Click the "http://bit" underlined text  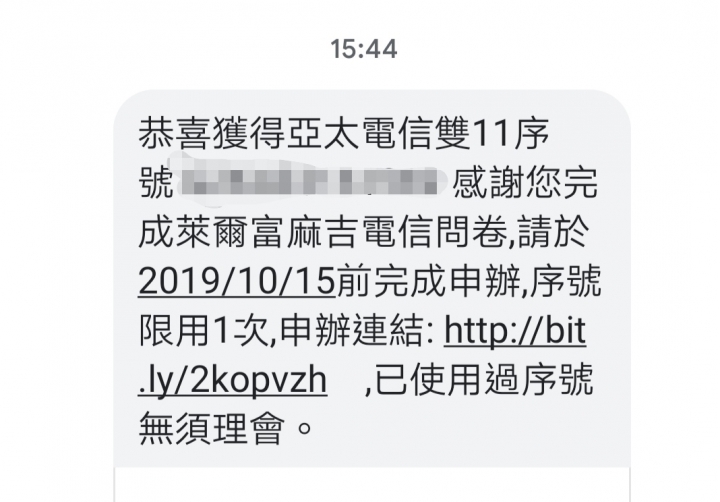coord(515,332)
